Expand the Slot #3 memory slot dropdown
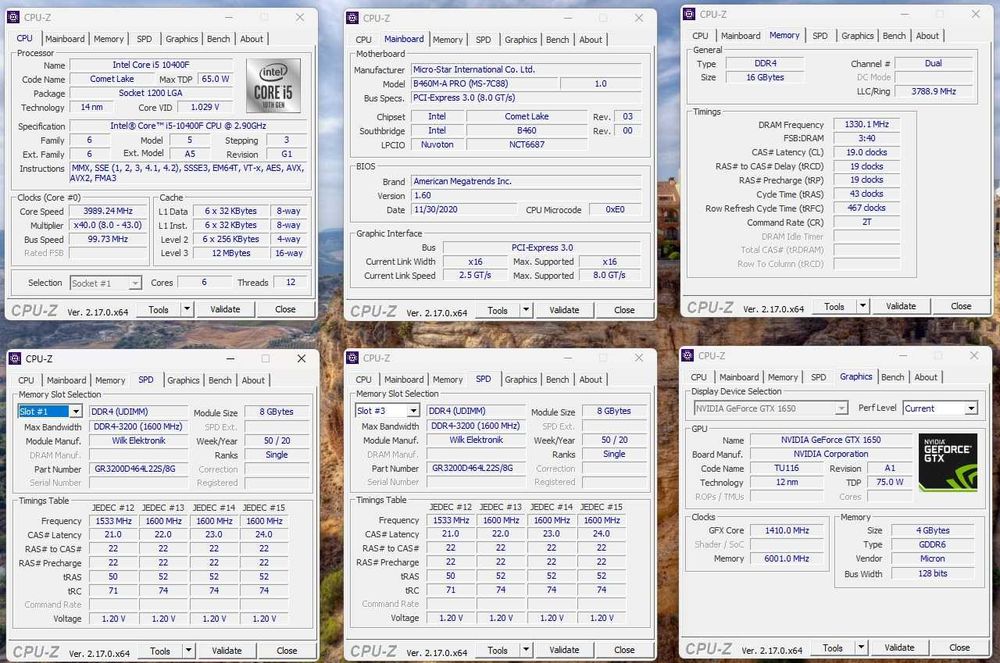 point(413,411)
